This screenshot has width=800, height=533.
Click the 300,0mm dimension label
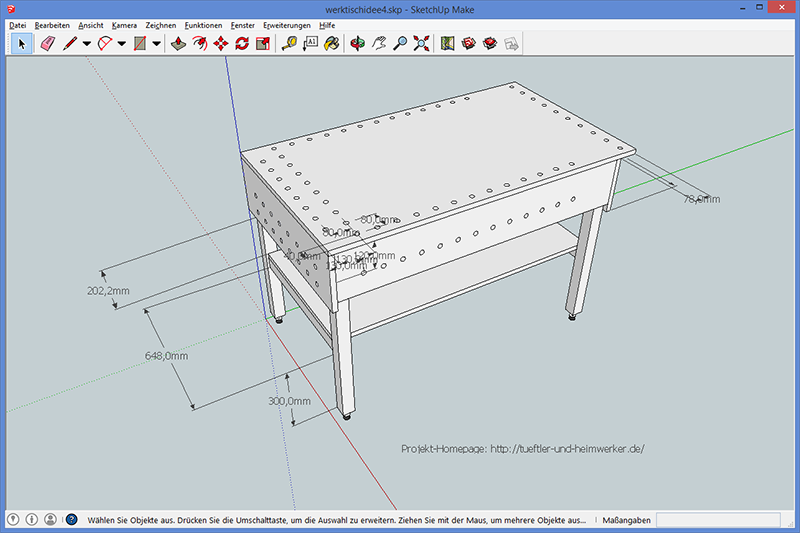pos(289,401)
